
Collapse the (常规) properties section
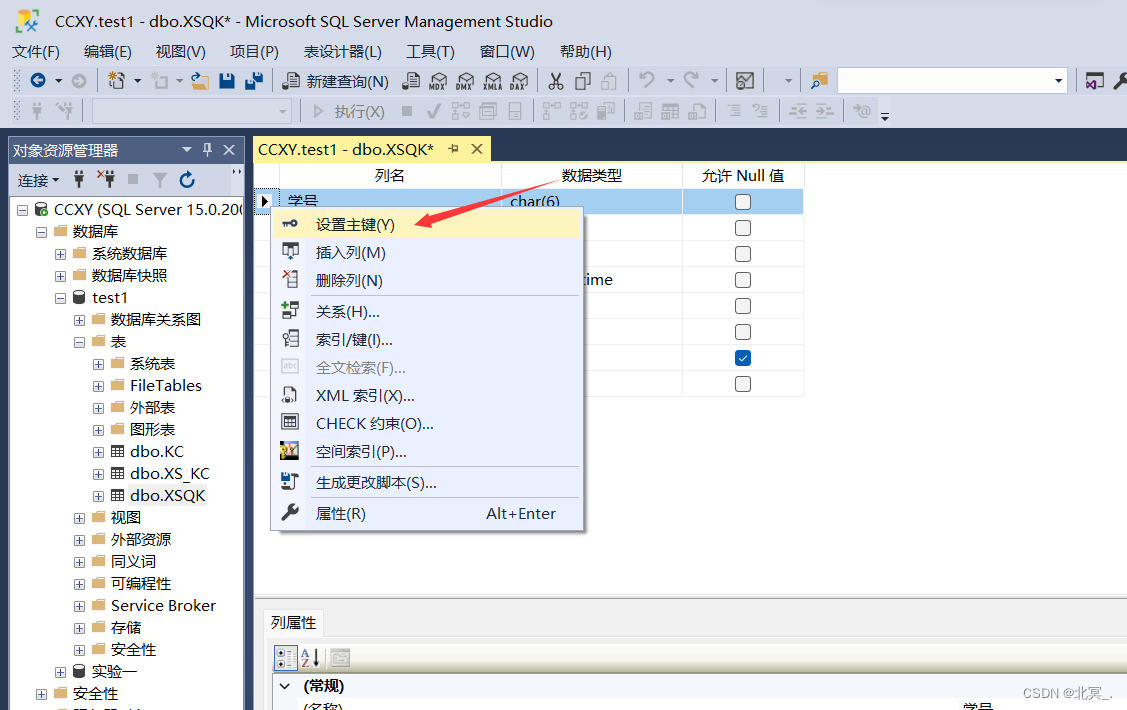coord(285,686)
